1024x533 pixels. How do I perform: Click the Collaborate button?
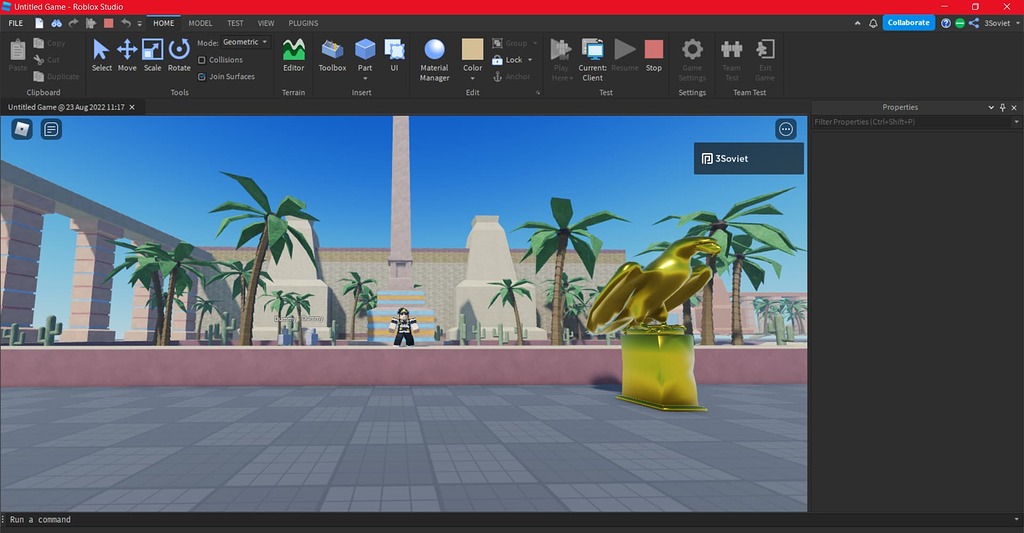coord(908,22)
